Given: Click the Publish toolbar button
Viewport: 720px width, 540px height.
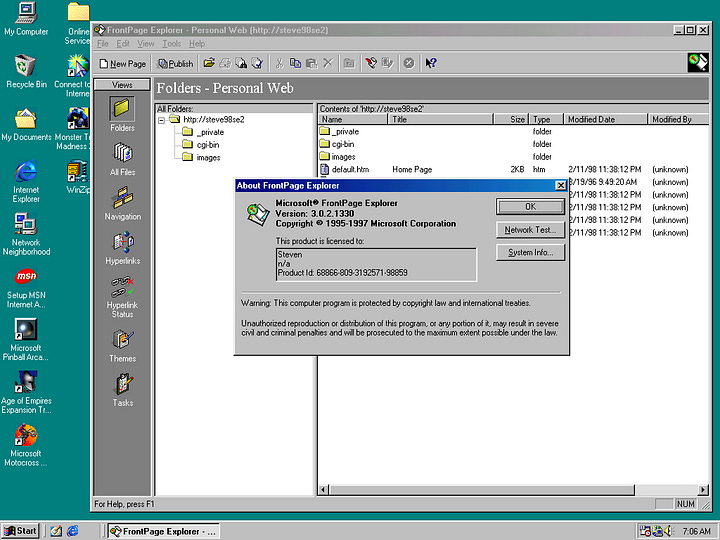Looking at the screenshot, I should pyautogui.click(x=175, y=63).
